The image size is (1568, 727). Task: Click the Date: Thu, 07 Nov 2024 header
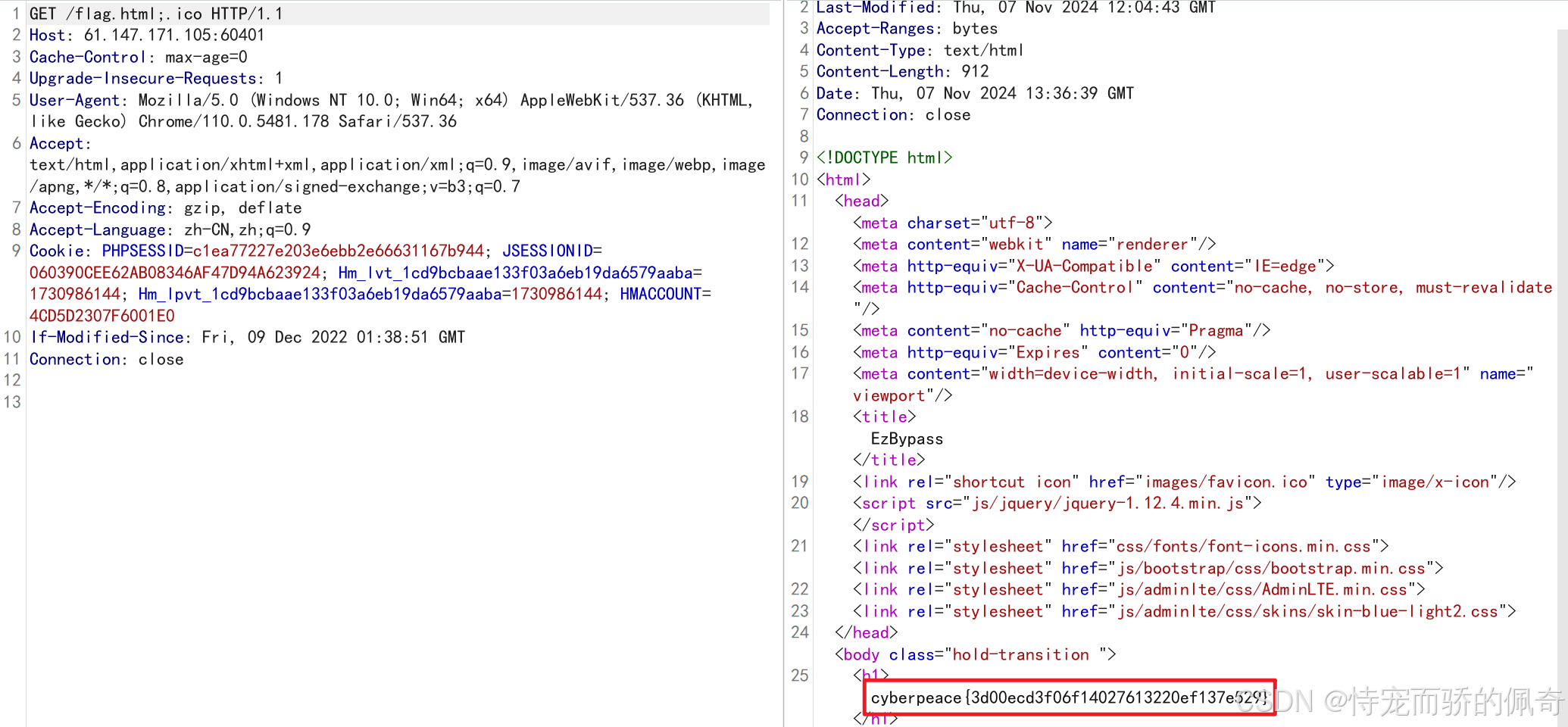pos(976,93)
